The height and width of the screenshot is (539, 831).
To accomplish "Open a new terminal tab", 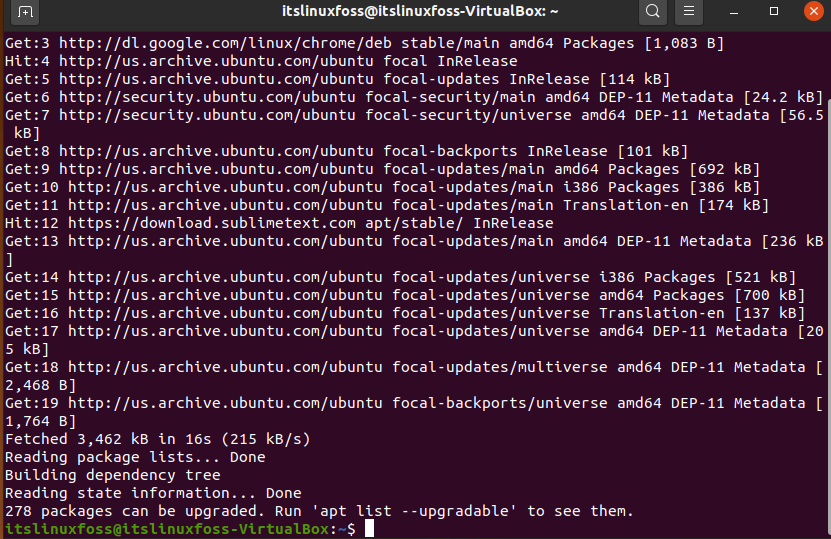I will (x=25, y=12).
